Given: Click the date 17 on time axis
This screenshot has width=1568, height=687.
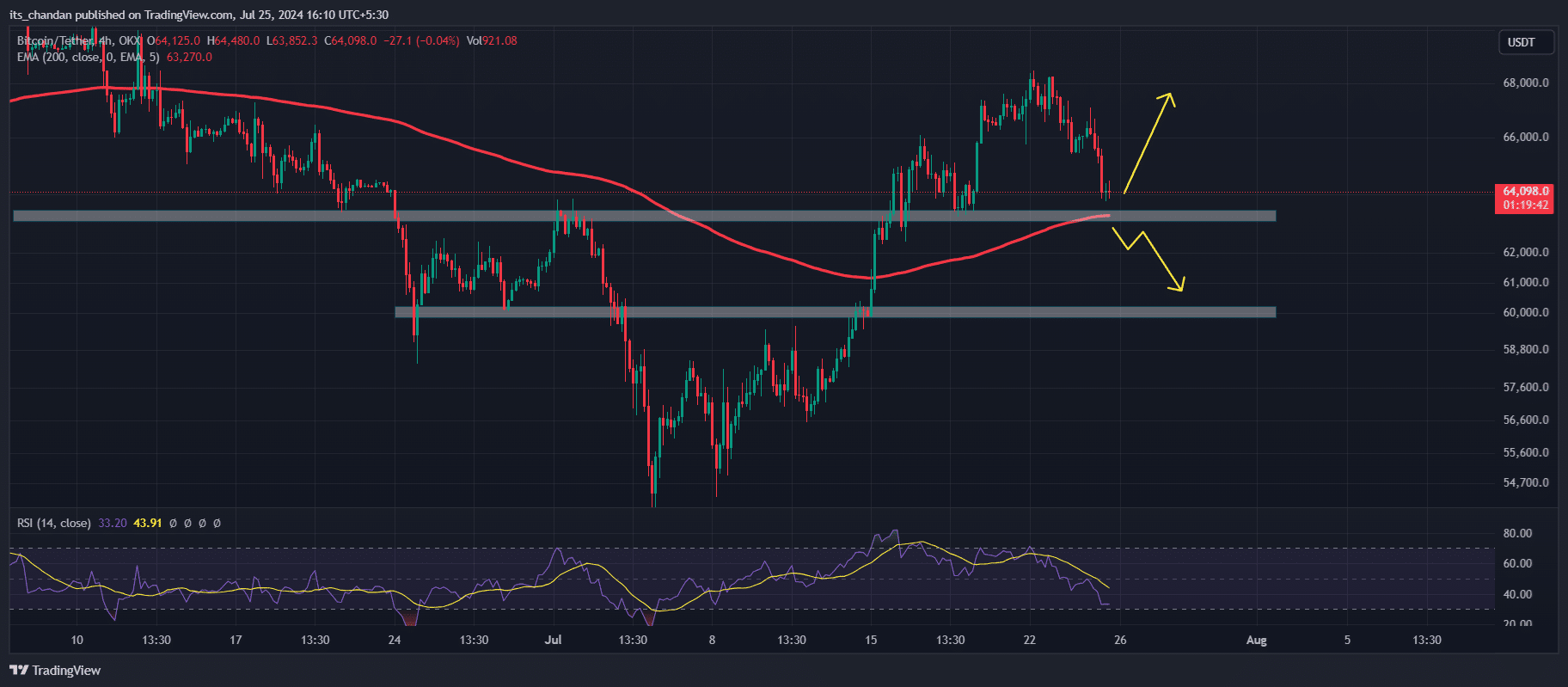Looking at the screenshot, I should point(236,640).
